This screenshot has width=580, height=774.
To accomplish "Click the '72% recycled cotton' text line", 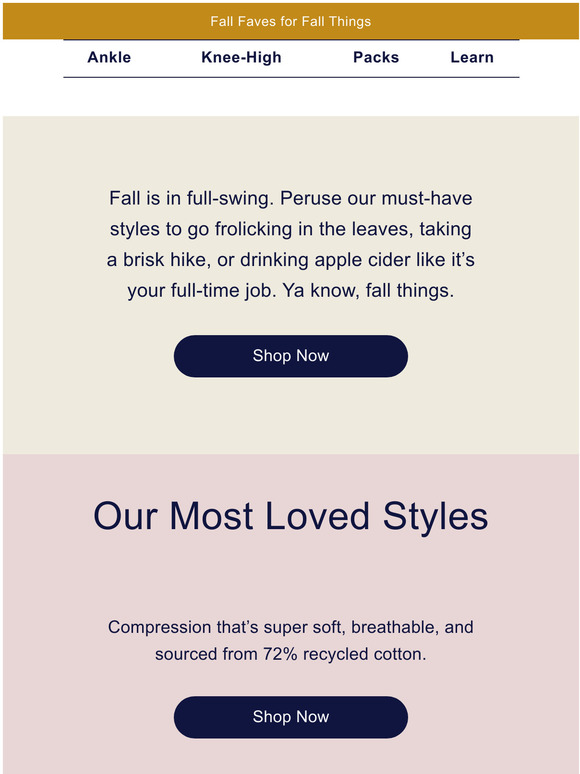I will coord(291,654).
